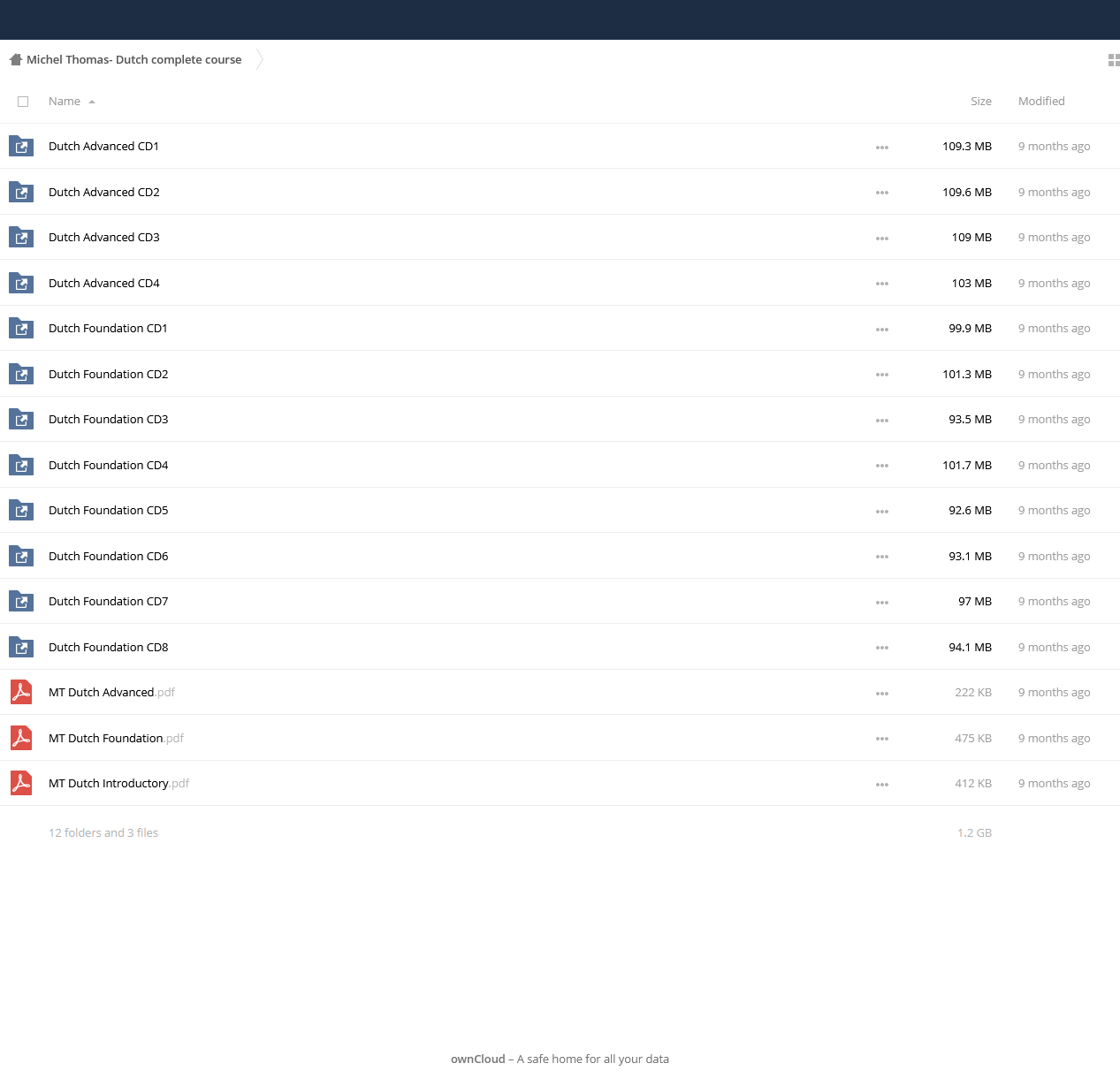Click the 1.2 GB total size
The image size is (1120, 1086).
(x=974, y=832)
